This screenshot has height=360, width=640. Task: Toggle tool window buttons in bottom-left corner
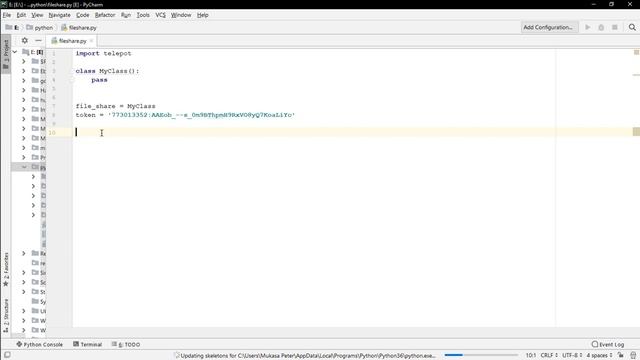7,356
